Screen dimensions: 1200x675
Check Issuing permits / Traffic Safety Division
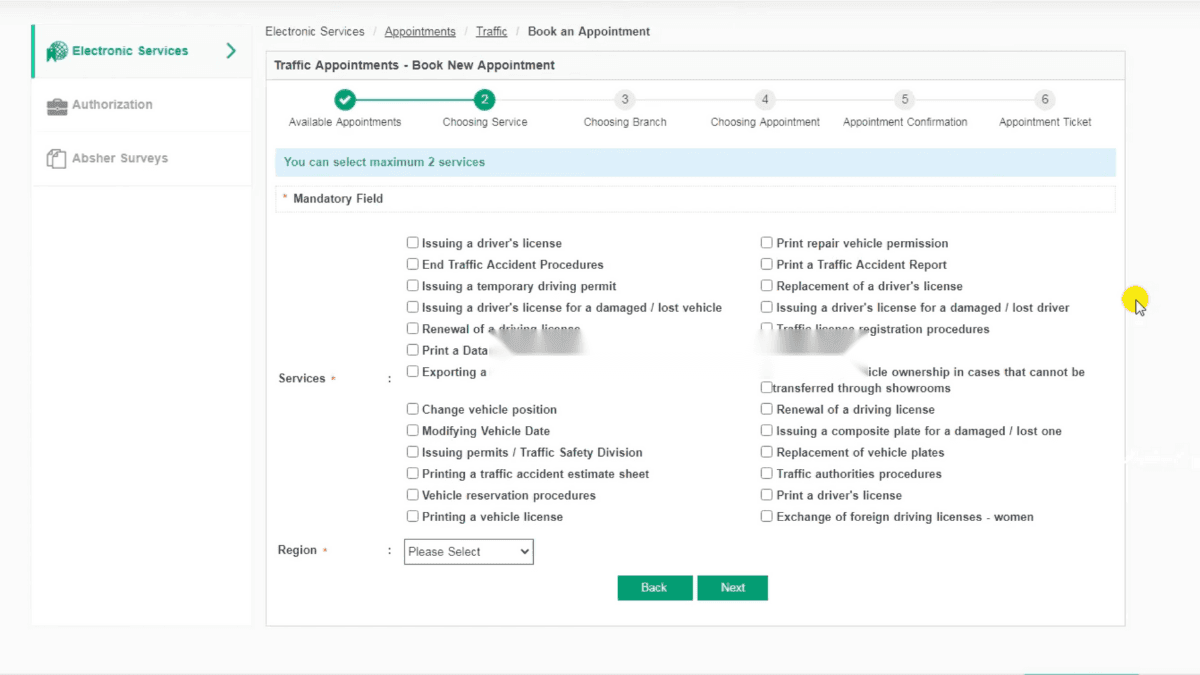click(x=413, y=452)
